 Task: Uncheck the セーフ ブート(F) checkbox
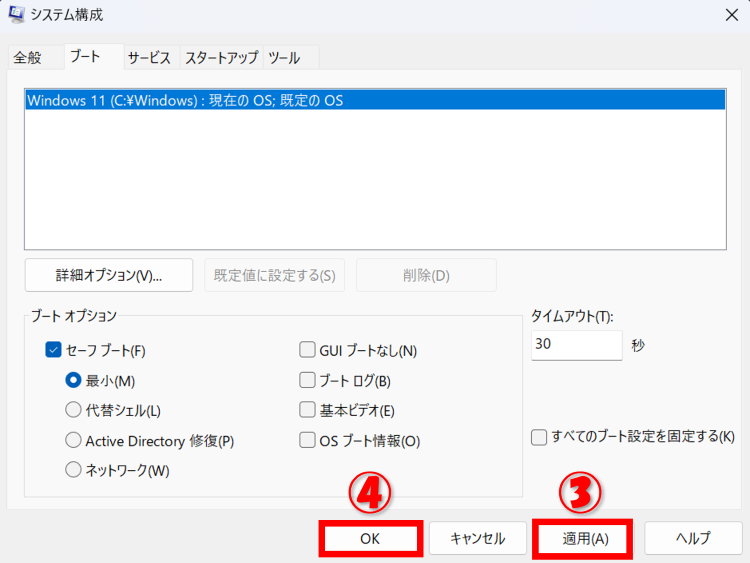point(54,350)
